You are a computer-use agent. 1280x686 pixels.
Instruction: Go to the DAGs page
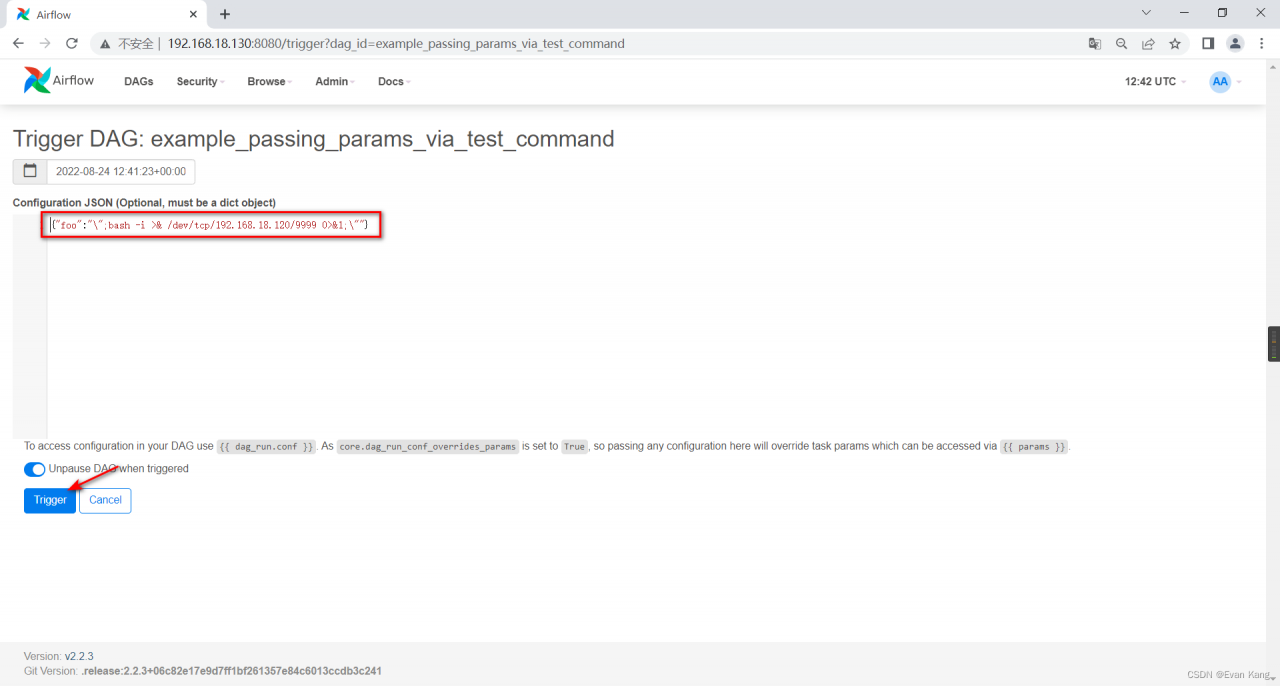pyautogui.click(x=139, y=82)
